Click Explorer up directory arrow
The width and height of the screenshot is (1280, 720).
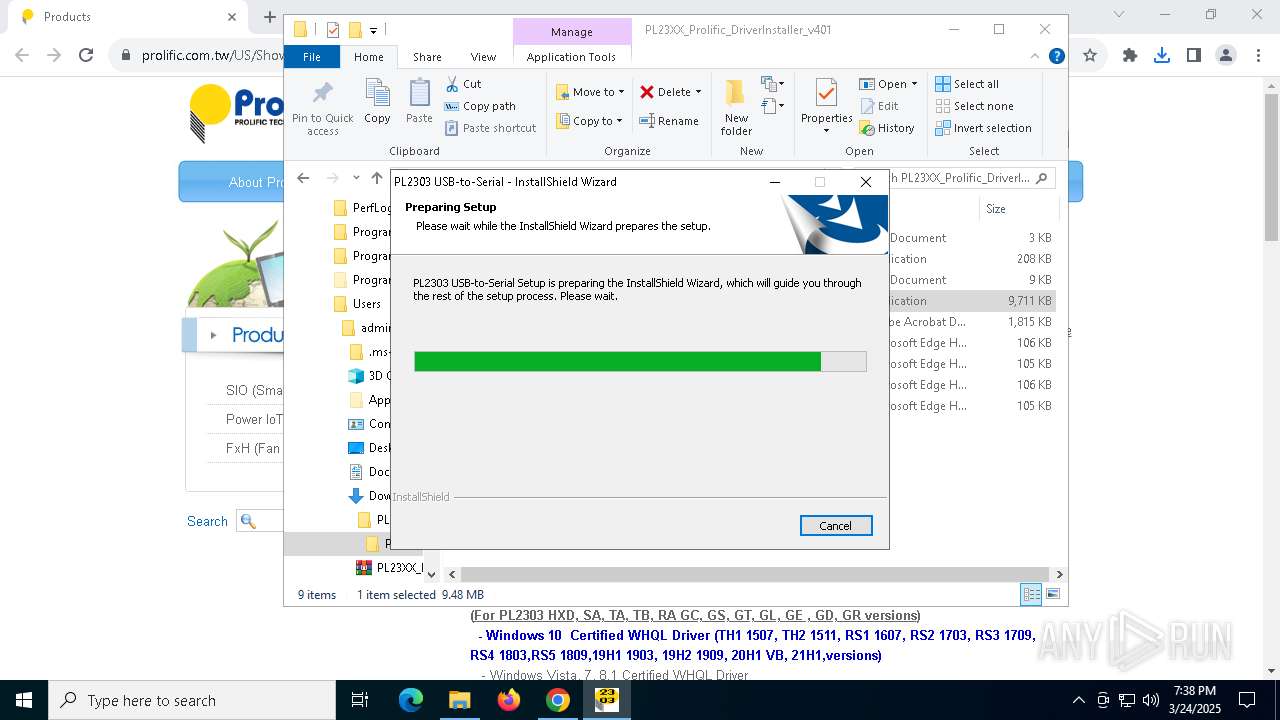pos(376,178)
